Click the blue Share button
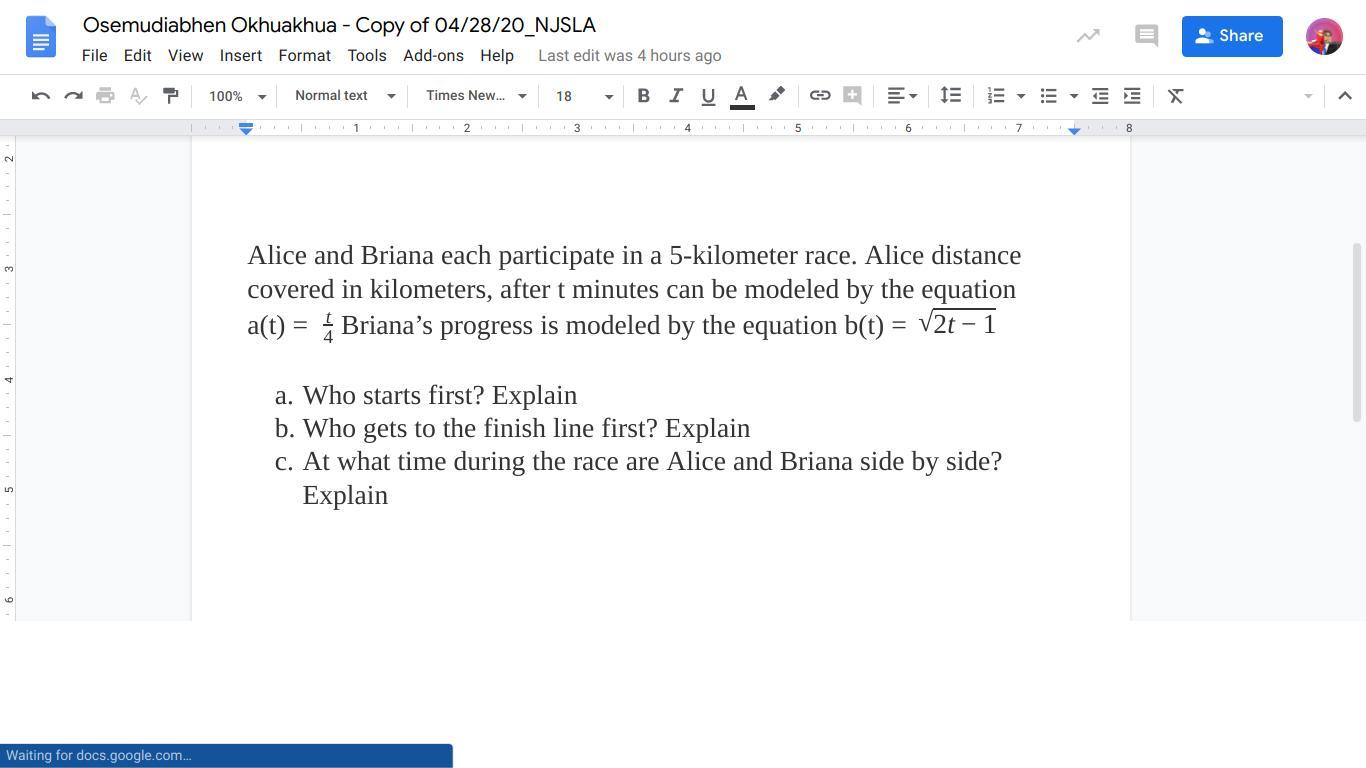The height and width of the screenshot is (768, 1366). pos(1232,36)
